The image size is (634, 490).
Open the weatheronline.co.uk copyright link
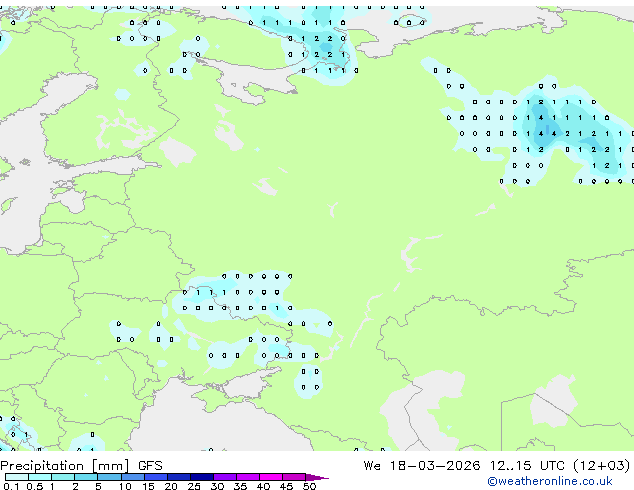[x=550, y=481]
